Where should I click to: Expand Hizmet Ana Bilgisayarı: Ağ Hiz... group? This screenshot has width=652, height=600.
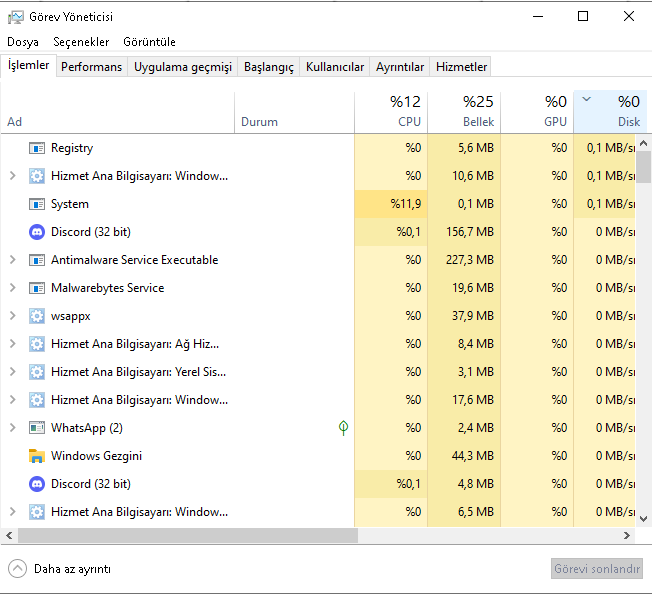point(12,344)
